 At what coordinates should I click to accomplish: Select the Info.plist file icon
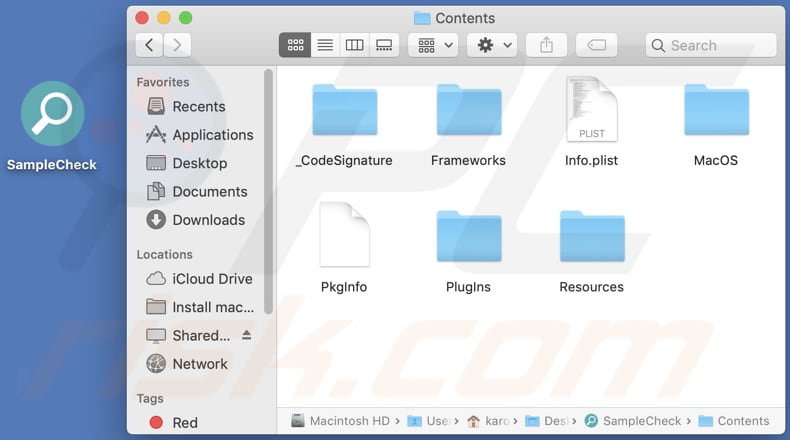(591, 109)
